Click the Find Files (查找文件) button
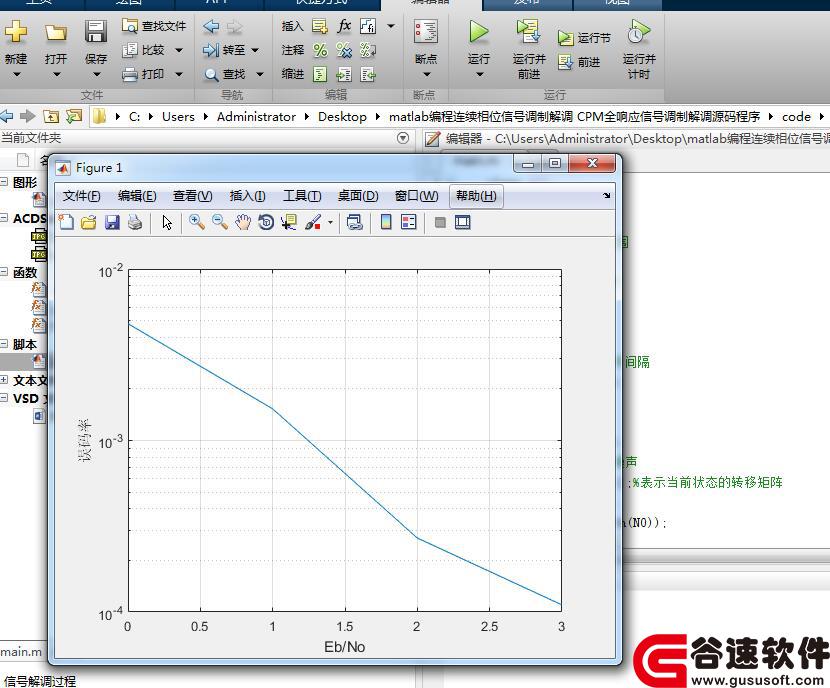The width and height of the screenshot is (830, 688). click(154, 25)
